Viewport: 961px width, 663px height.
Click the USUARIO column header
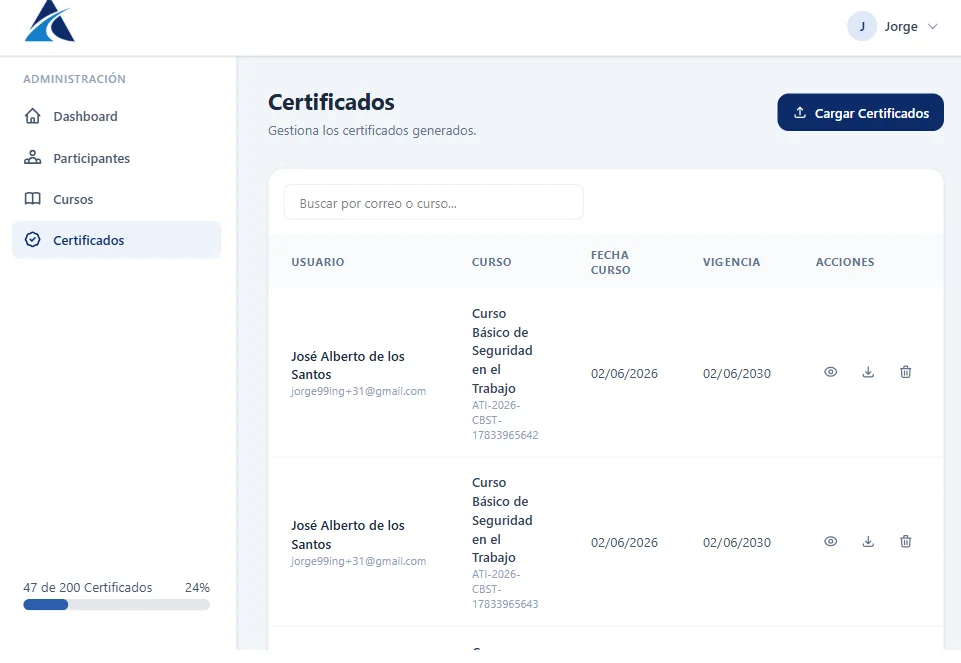[317, 262]
